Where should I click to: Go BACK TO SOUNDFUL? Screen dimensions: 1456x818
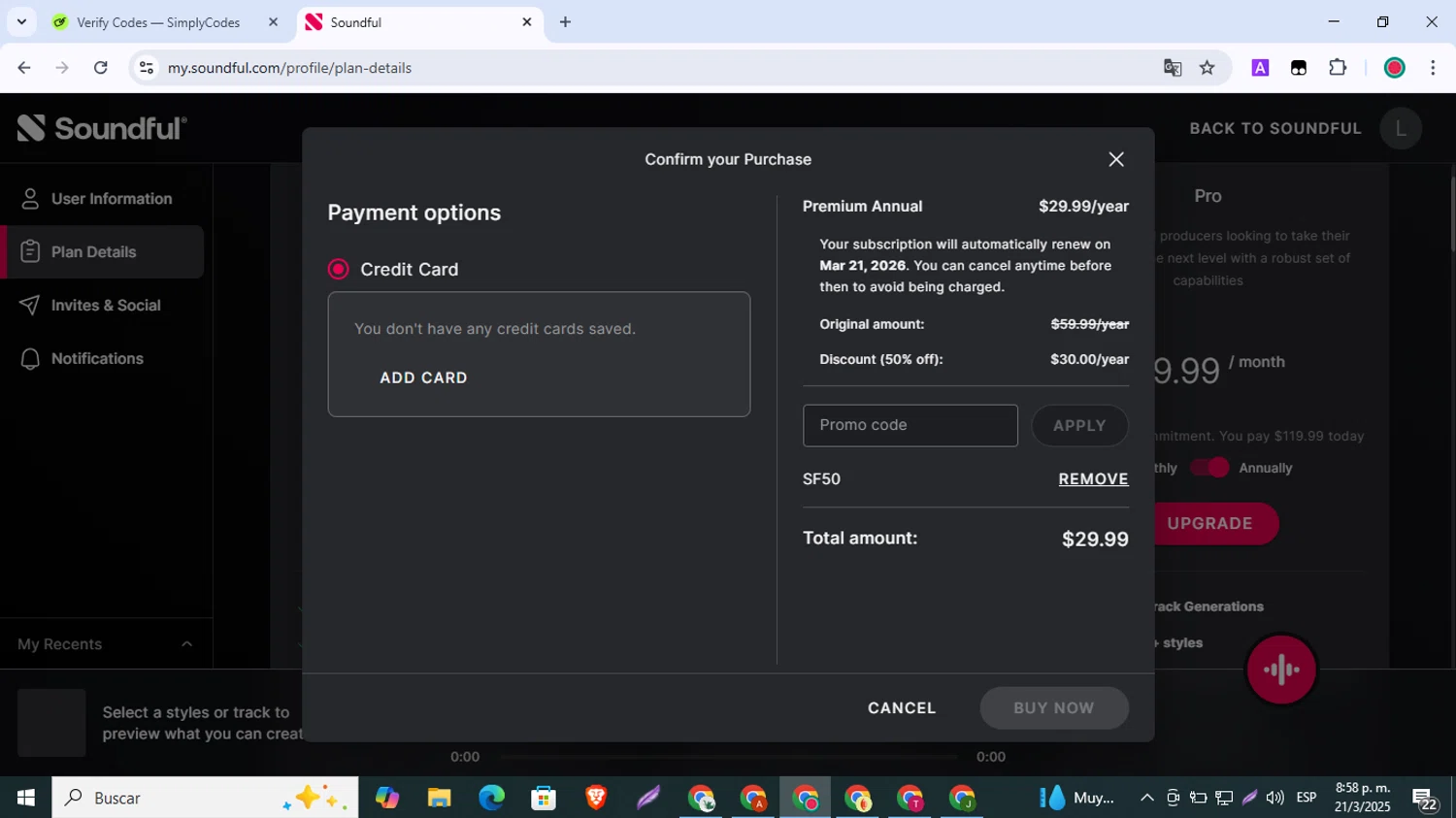pos(1275,128)
